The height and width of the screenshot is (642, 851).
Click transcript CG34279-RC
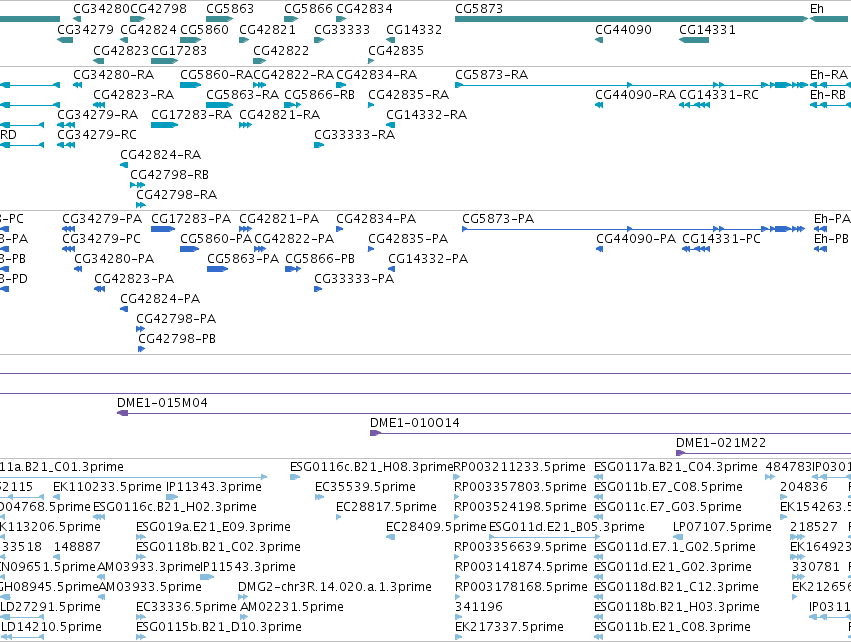click(x=97, y=135)
